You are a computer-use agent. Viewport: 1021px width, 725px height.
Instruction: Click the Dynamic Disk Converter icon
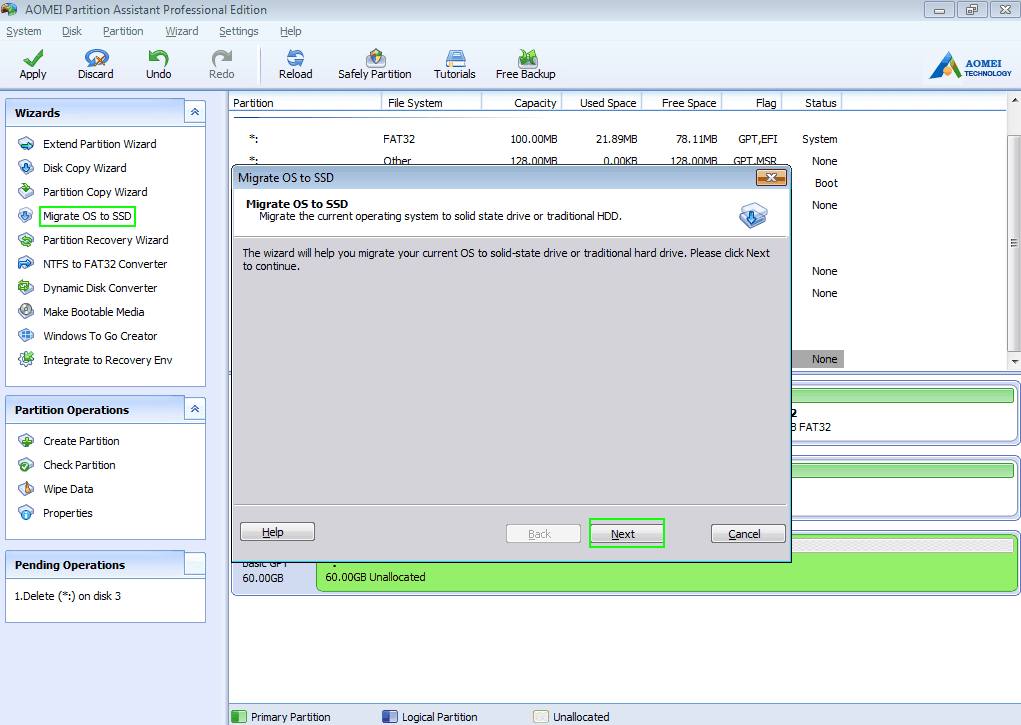(x=26, y=287)
